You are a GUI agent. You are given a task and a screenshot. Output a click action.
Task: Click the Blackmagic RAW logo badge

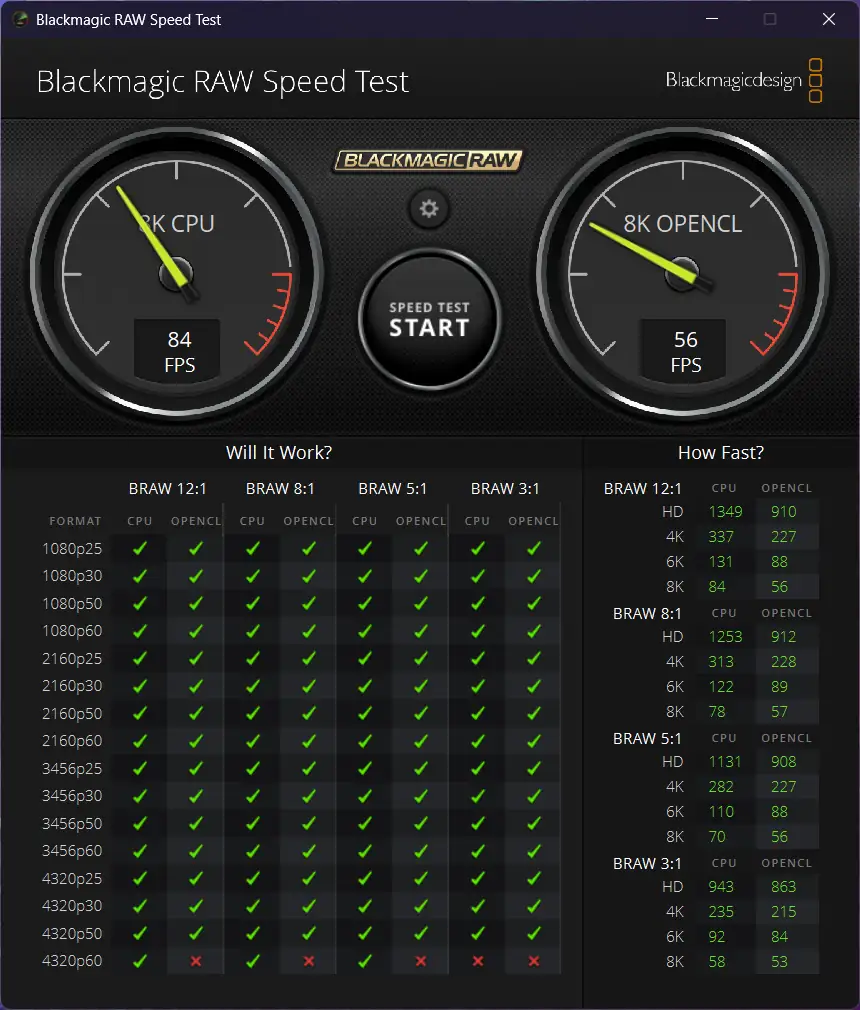point(428,160)
